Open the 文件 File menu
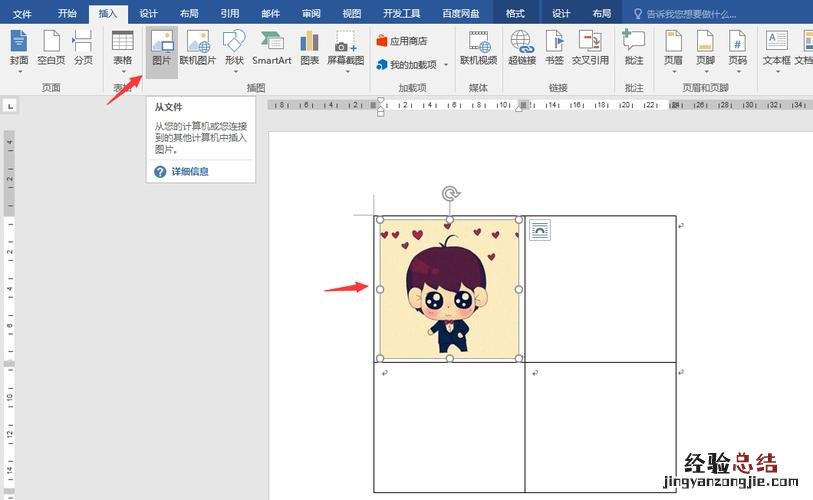 pos(22,13)
